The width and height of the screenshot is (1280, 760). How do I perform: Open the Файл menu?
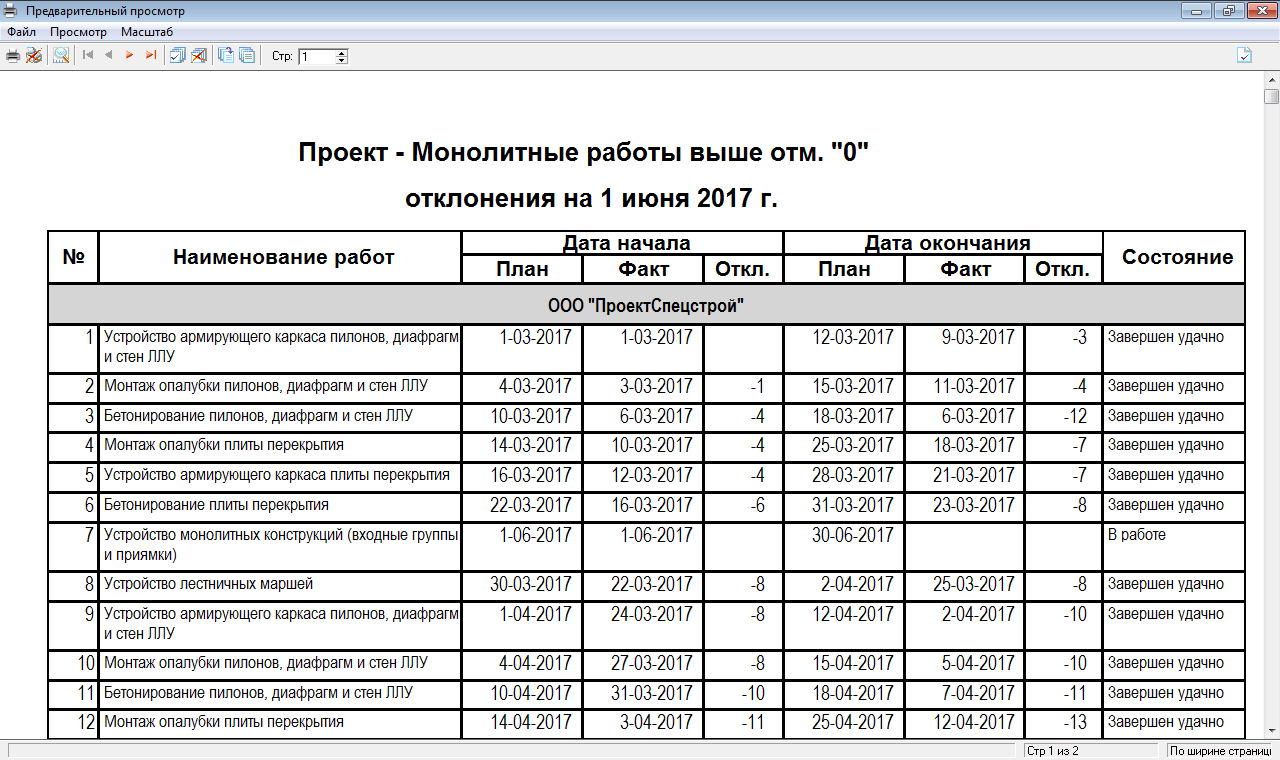[x=21, y=32]
